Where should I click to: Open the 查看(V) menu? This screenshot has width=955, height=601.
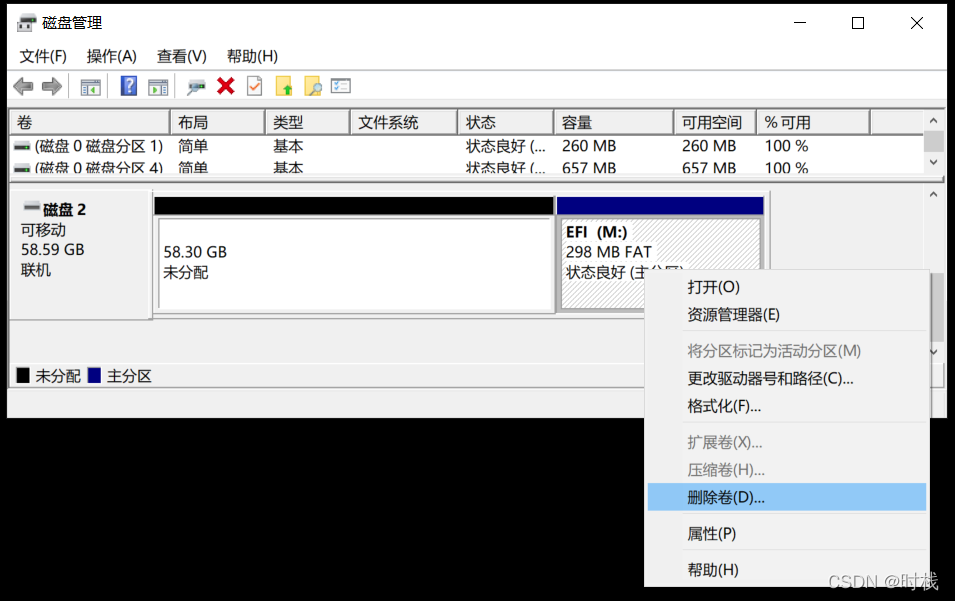(x=181, y=56)
